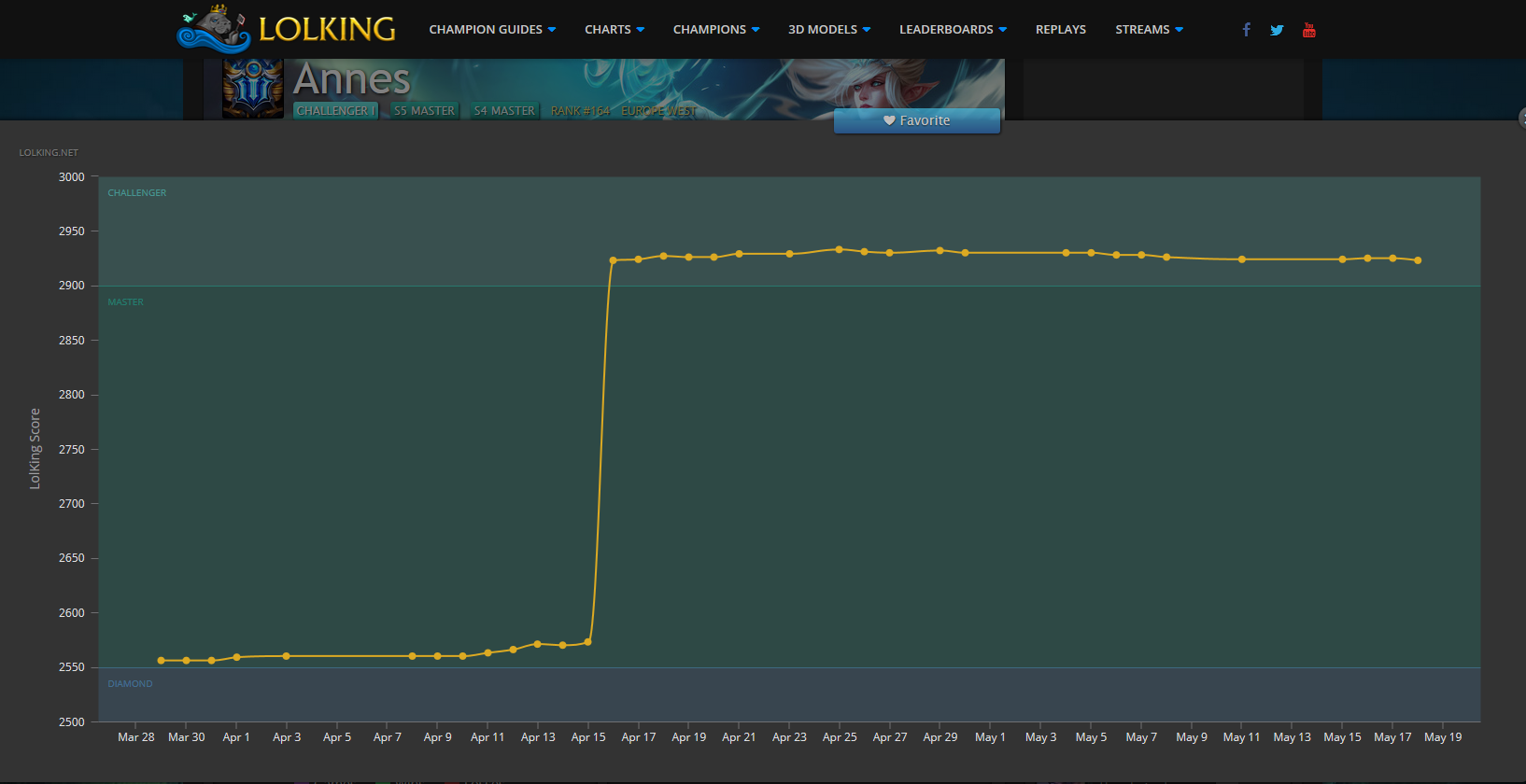Click the summoner name Annes
Screen dimensions: 1526x784
(x=352, y=79)
